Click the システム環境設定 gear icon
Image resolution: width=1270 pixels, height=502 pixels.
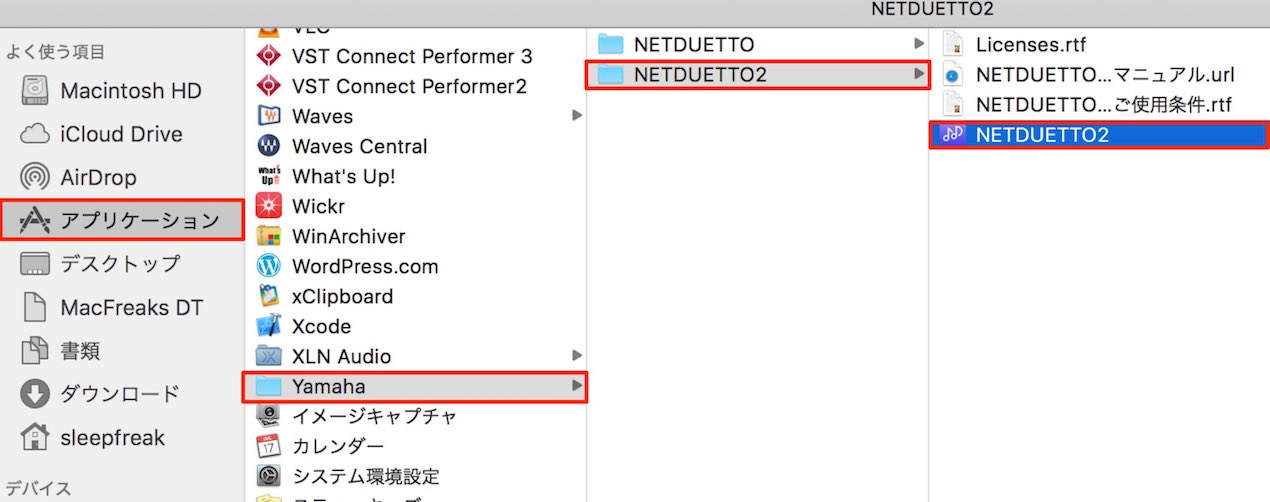[268, 476]
